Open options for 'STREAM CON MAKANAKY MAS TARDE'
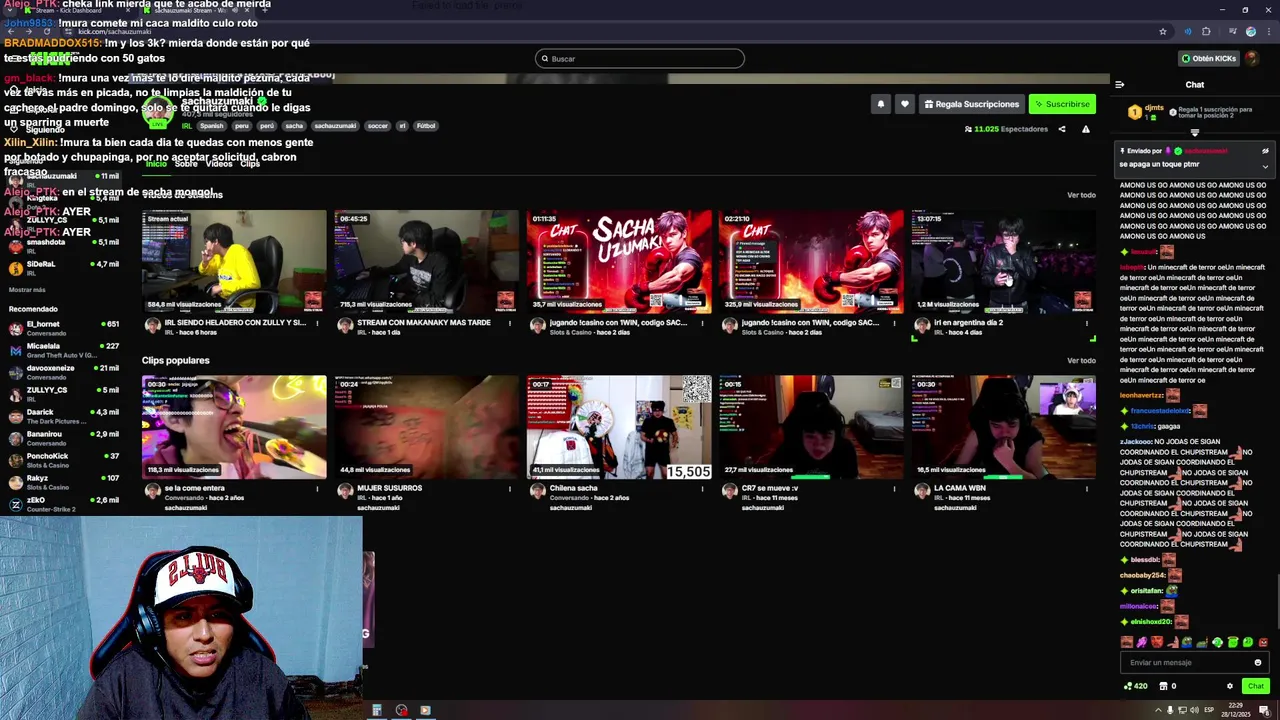 tap(509, 323)
